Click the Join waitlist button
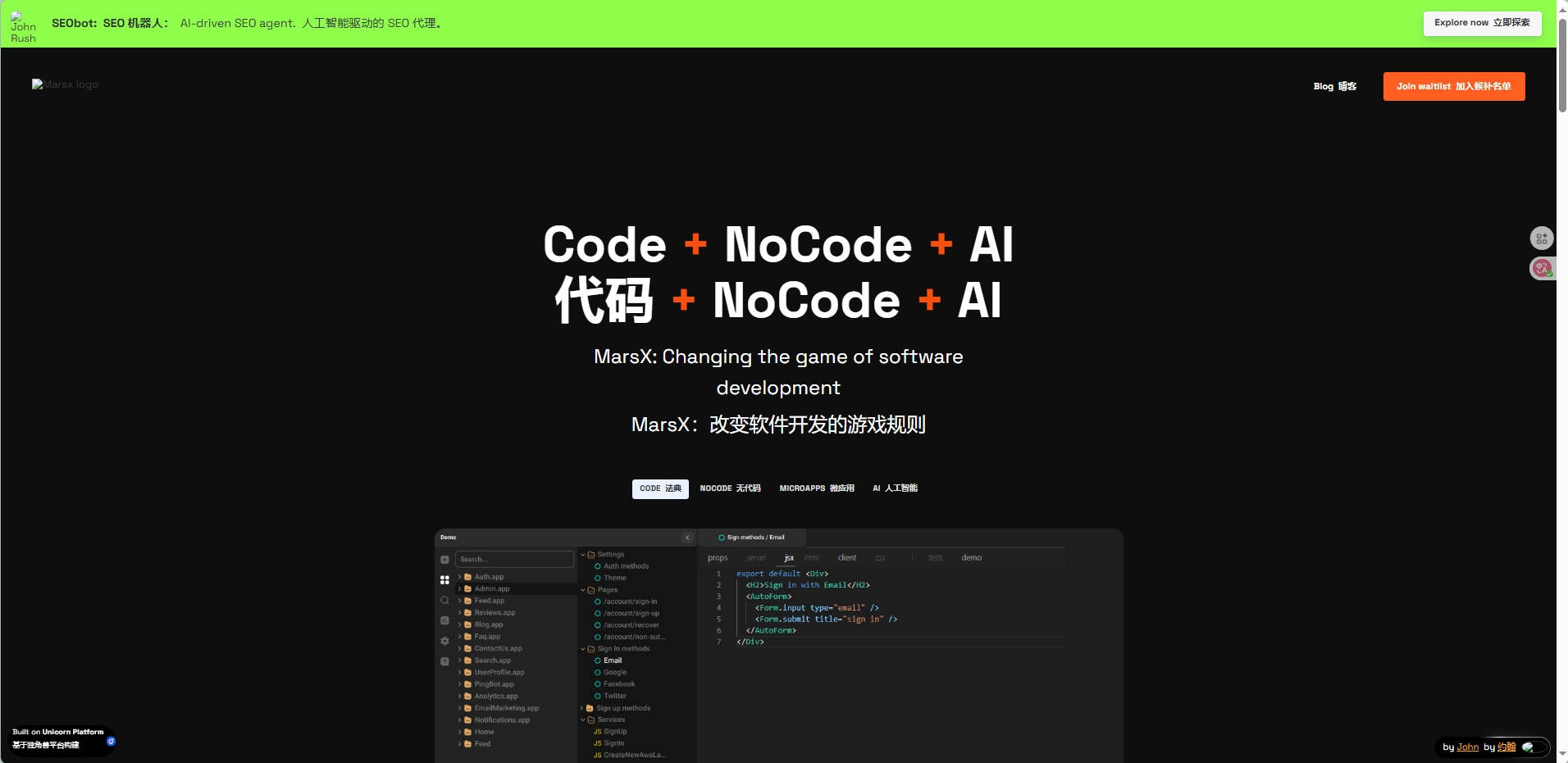Image resolution: width=1568 pixels, height=763 pixels. [x=1453, y=87]
